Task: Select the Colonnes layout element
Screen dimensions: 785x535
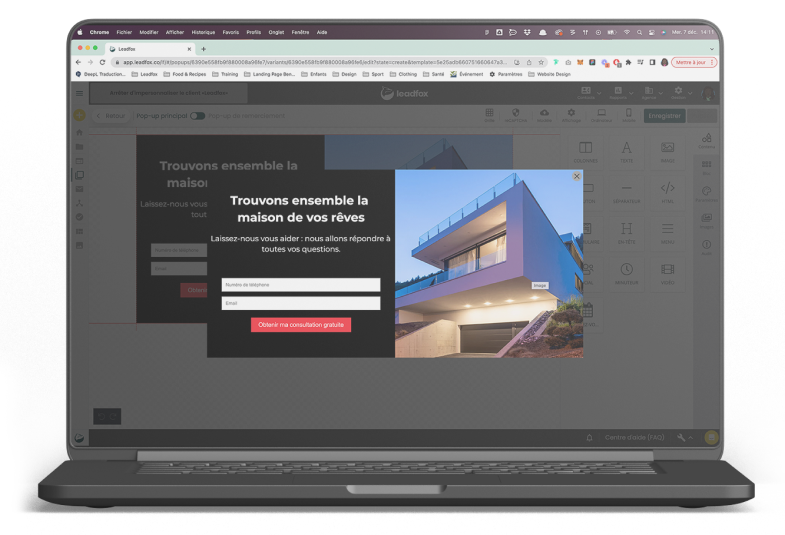Action: (585, 152)
